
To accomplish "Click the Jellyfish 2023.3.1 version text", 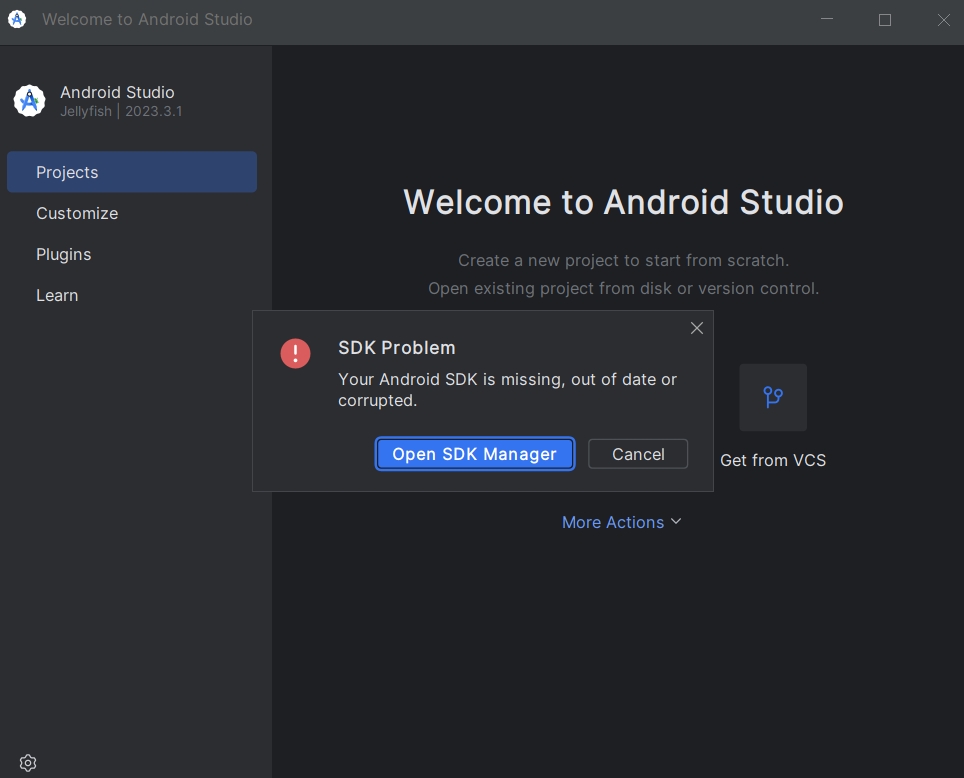I will pyautogui.click(x=121, y=111).
